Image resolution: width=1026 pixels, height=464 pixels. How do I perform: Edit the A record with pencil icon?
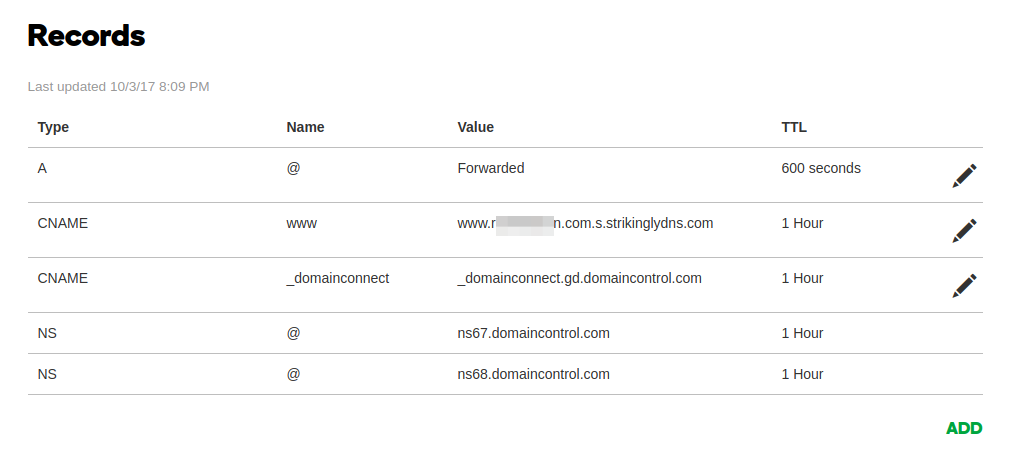(x=964, y=175)
